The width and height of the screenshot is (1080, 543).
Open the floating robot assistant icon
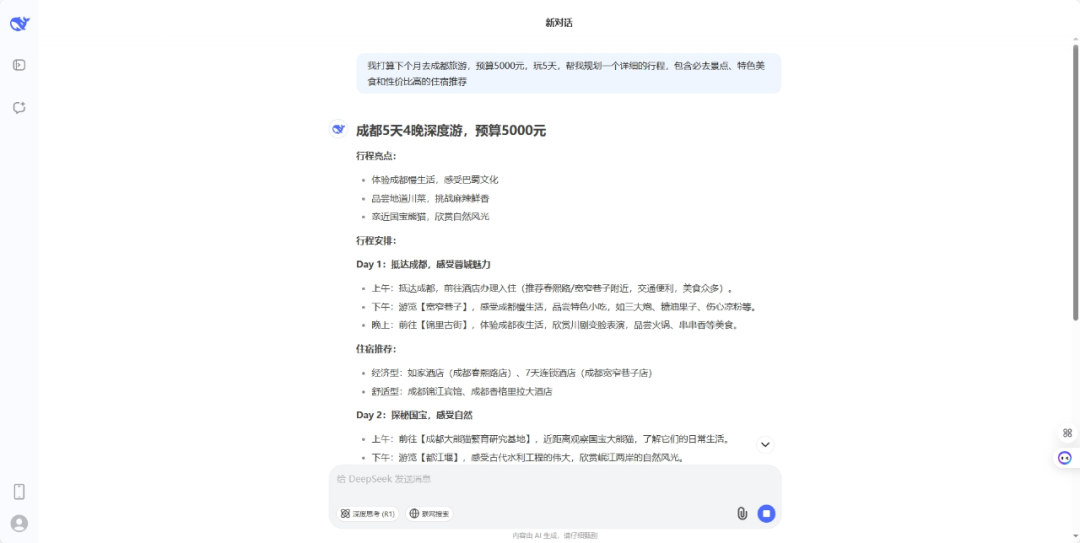[1066, 458]
